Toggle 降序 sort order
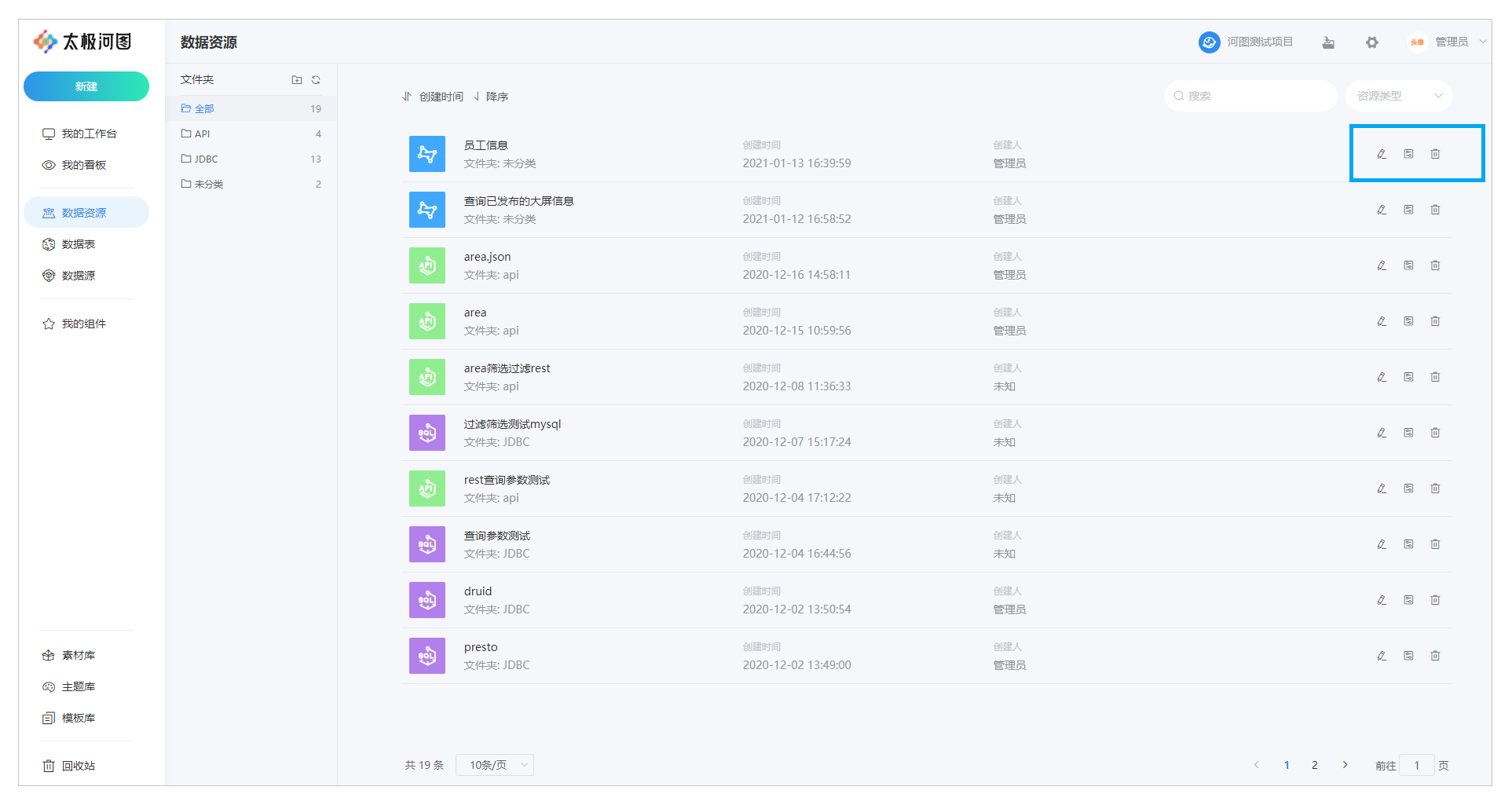This screenshot has width=1512, height=805. click(x=491, y=97)
